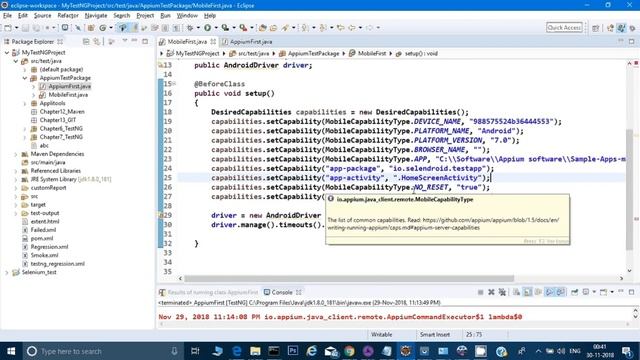
Task: Open the Debug button dropdown arrow
Action: click(x=198, y=28)
